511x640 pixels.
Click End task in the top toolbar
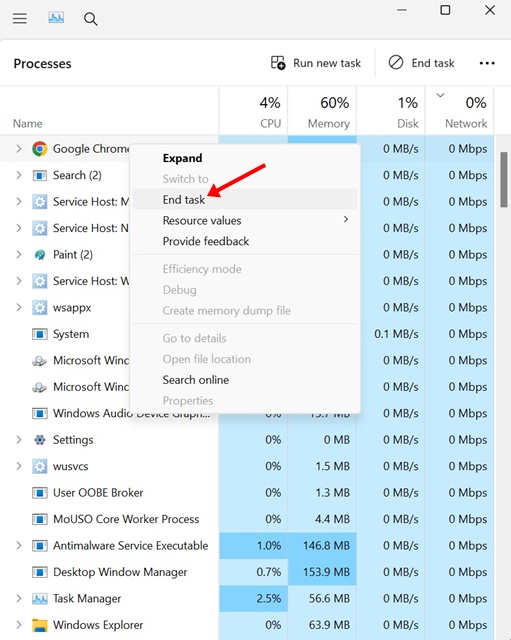tap(421, 63)
